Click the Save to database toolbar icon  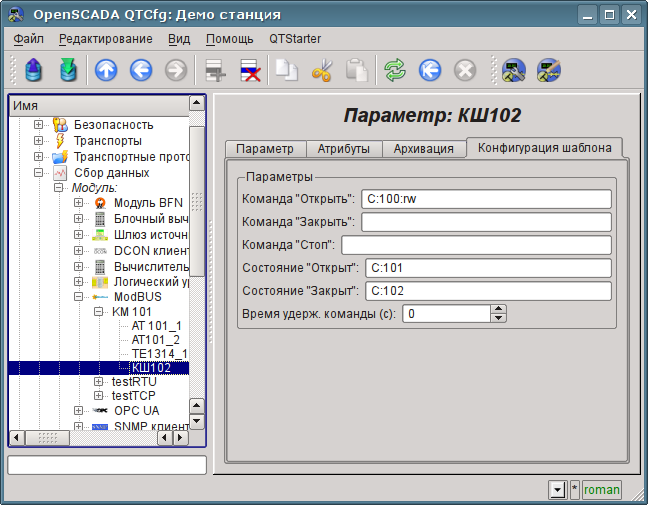coord(68,70)
